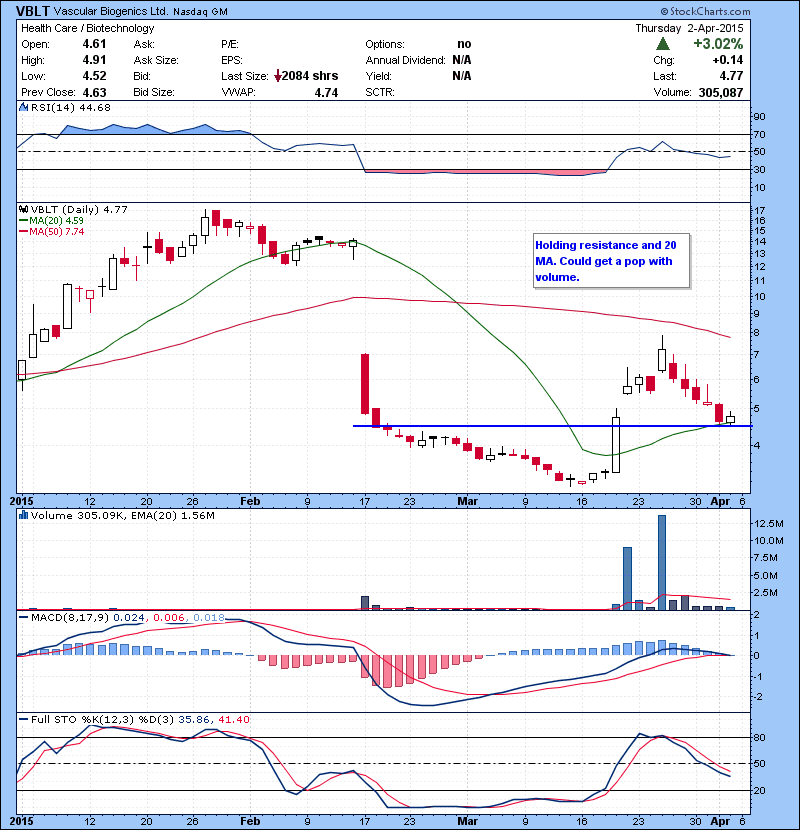Click the Low value 4.52

tap(94, 76)
